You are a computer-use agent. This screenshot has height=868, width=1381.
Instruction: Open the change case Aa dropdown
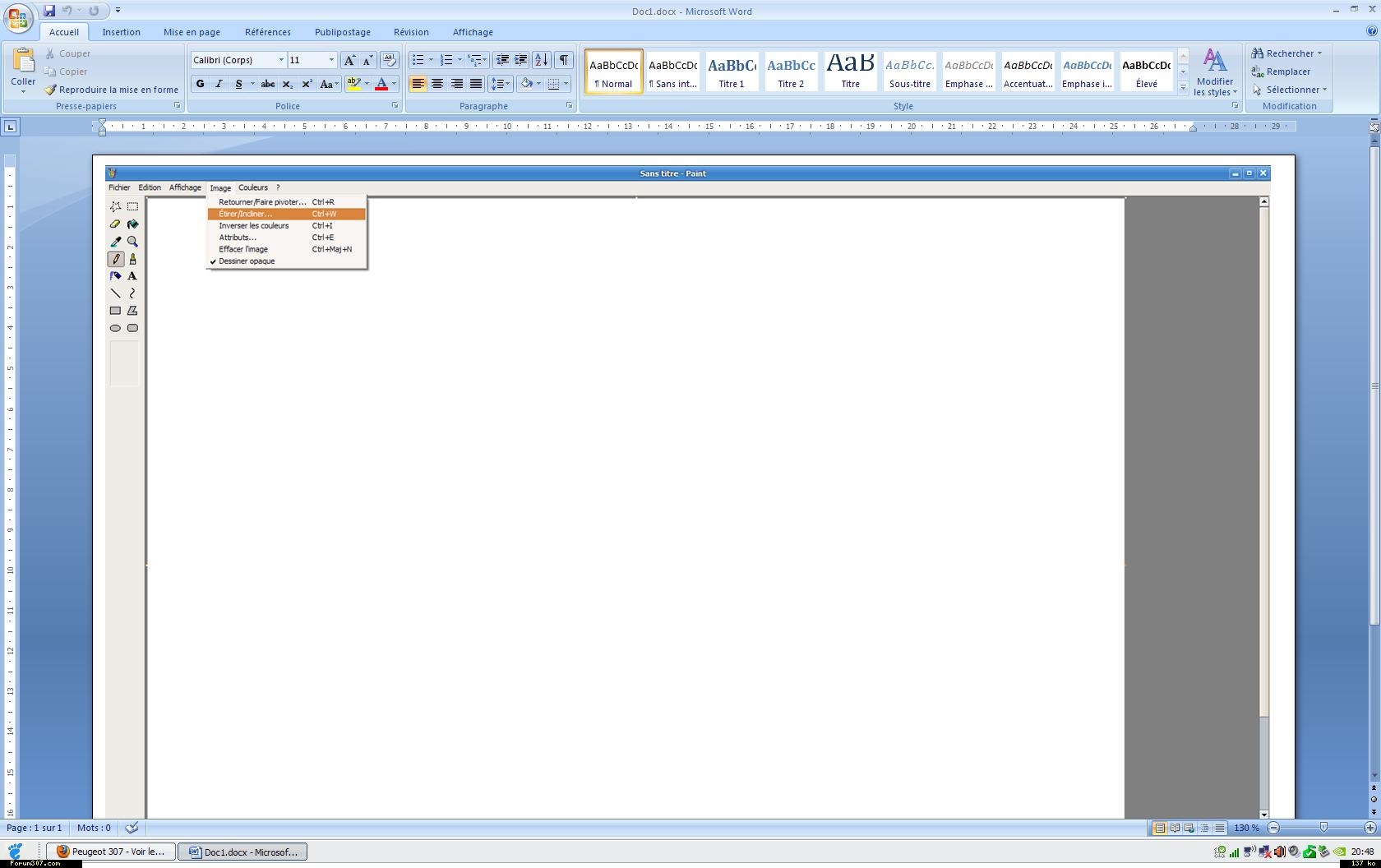329,84
